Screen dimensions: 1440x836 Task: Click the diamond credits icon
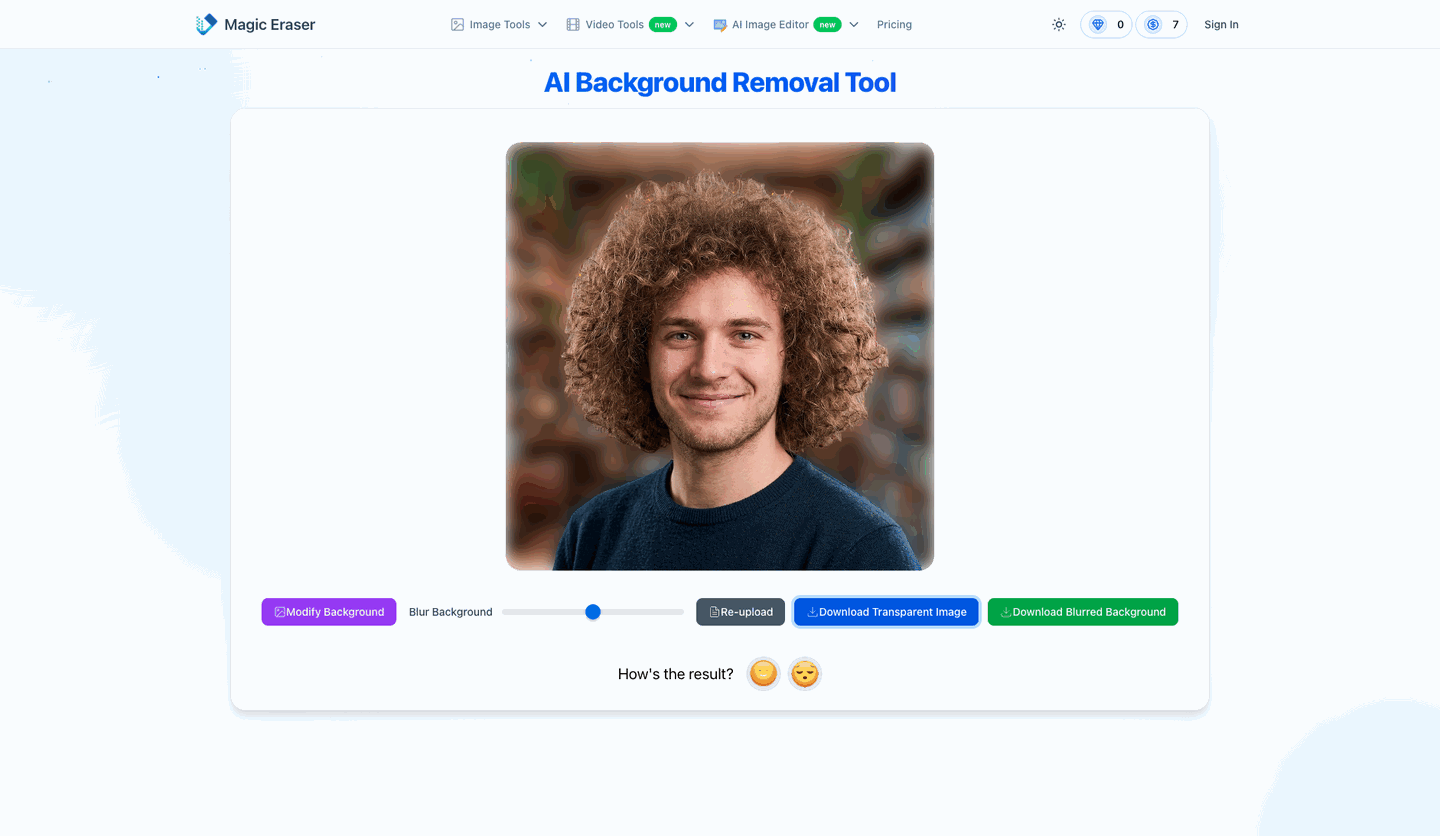[x=1098, y=25]
